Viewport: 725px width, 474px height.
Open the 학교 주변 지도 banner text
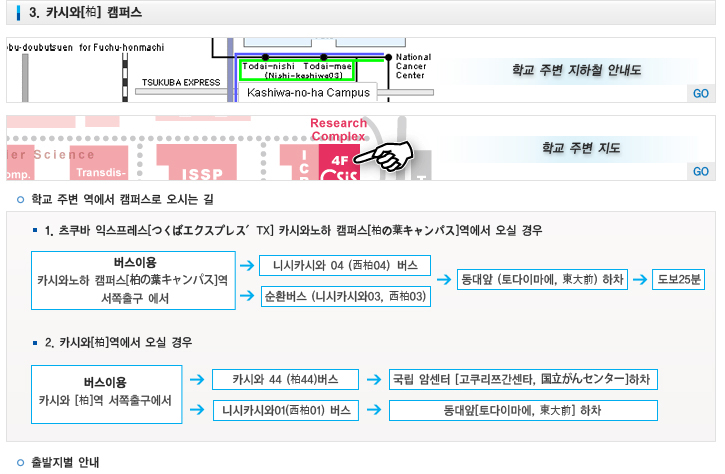(x=580, y=147)
